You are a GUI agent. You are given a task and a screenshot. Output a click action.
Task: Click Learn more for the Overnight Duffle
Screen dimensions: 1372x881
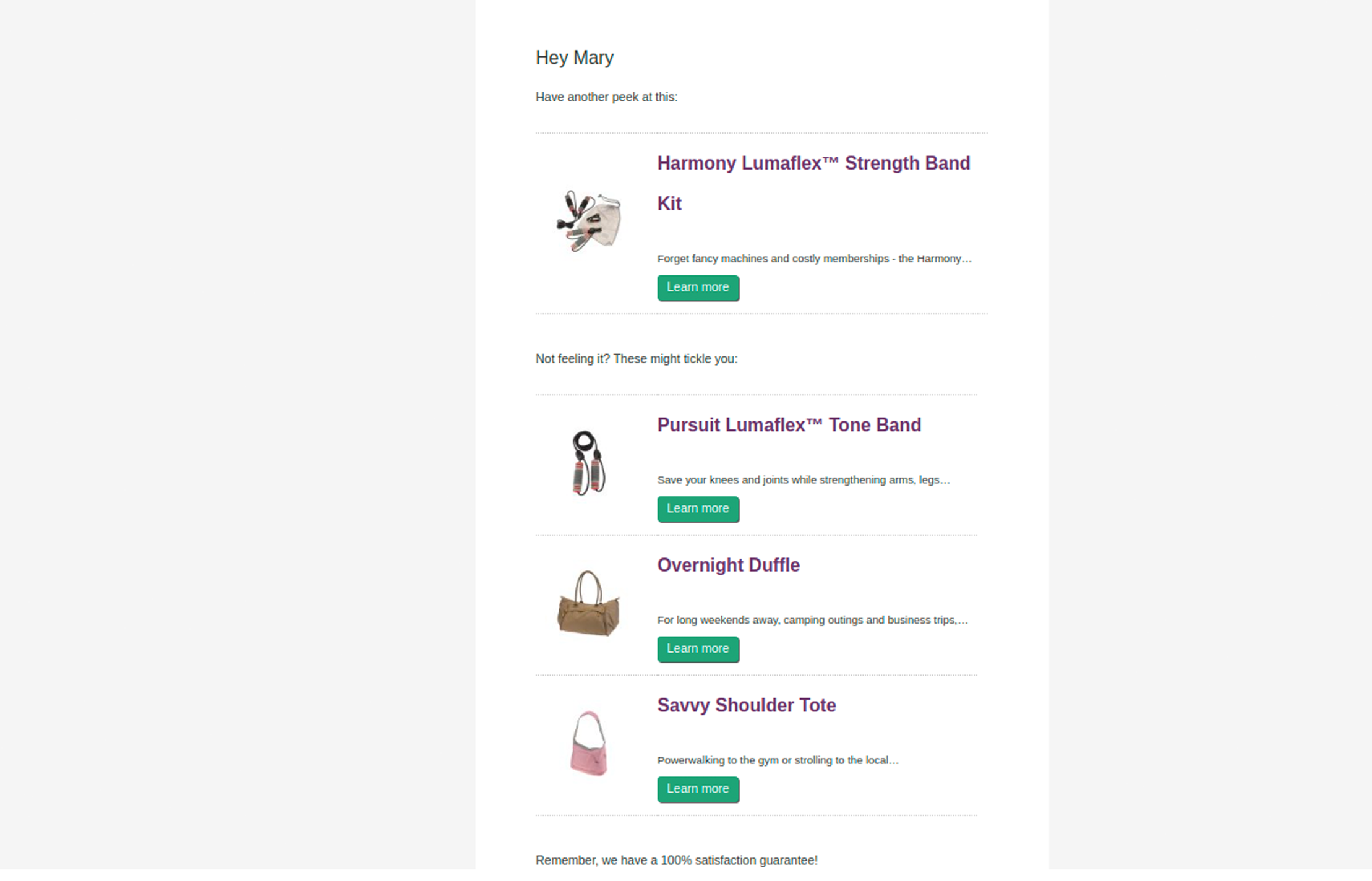click(x=698, y=649)
